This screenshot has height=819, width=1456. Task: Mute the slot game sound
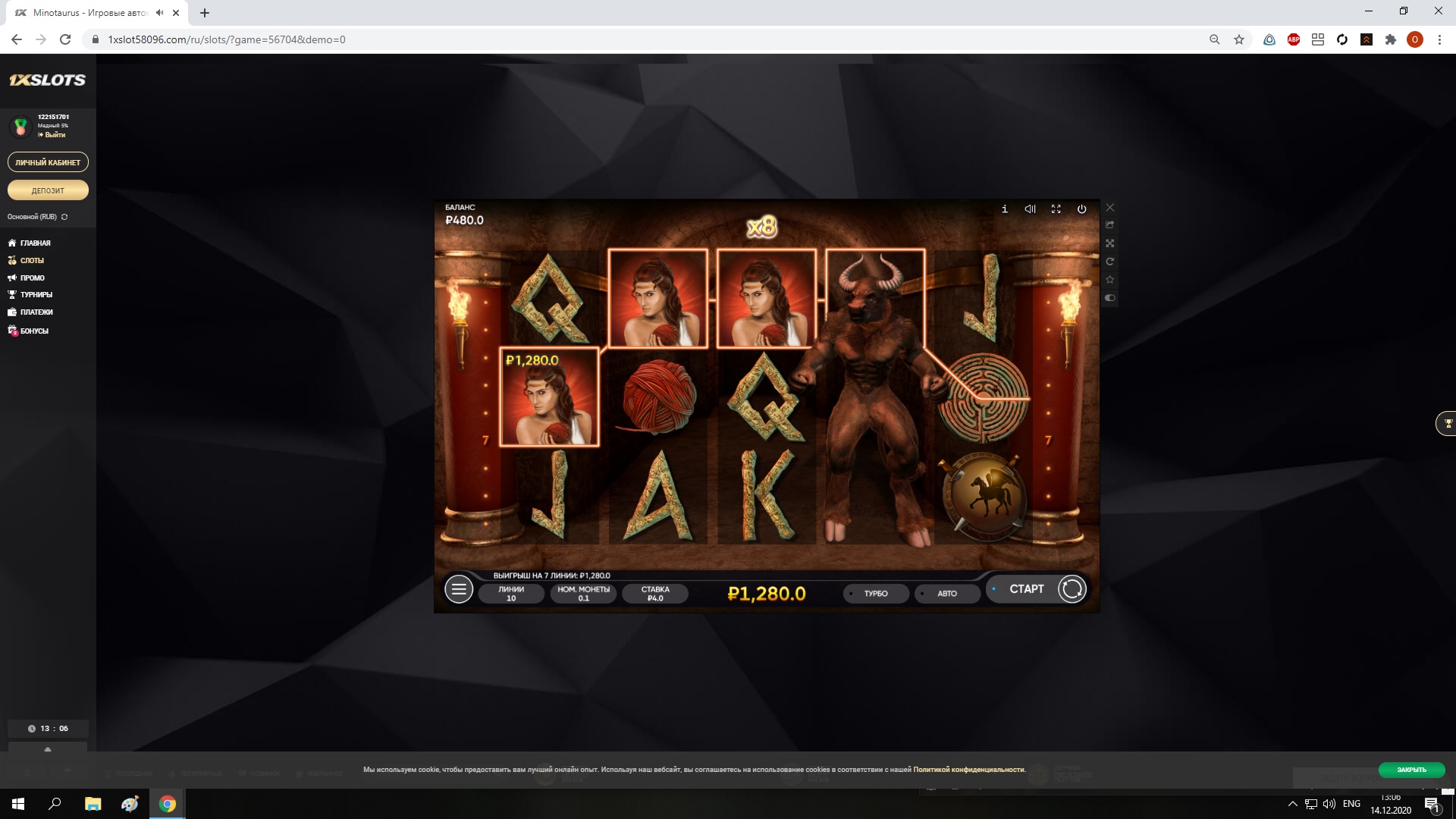1030,209
